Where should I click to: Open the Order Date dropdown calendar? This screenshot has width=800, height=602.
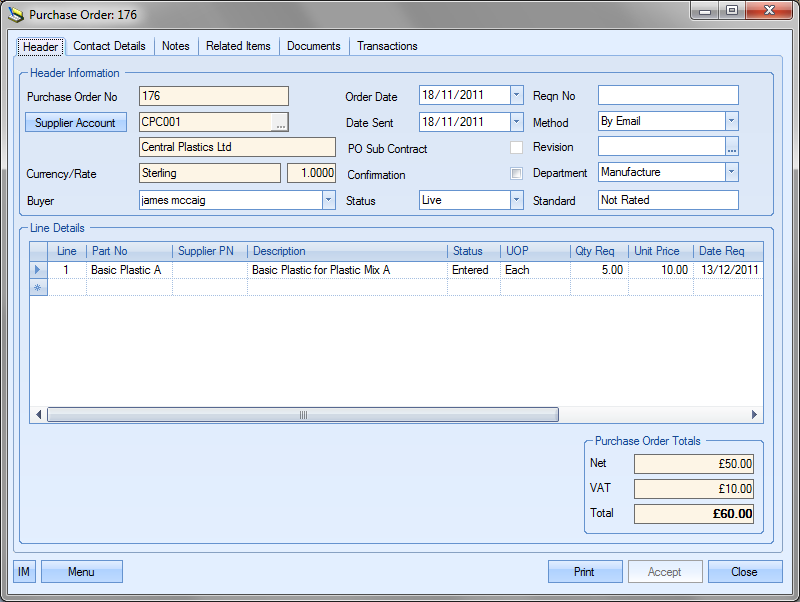[516, 96]
